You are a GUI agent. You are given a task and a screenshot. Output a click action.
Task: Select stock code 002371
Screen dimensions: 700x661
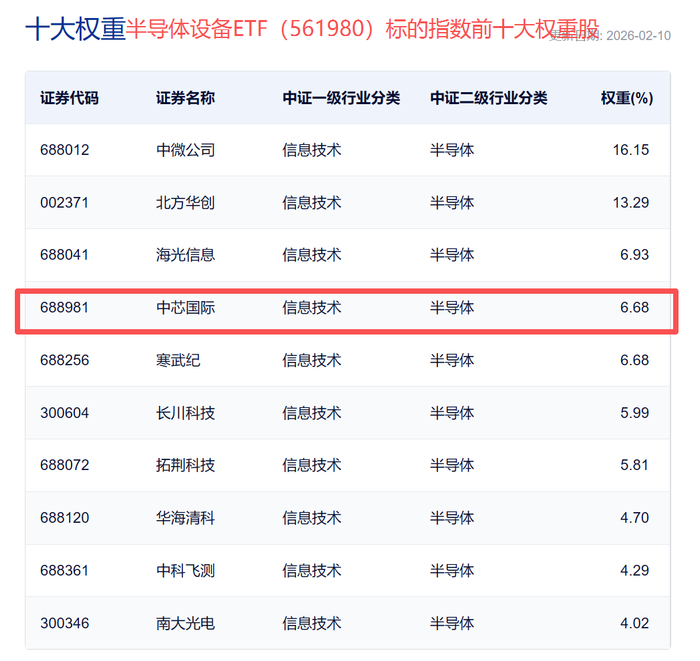point(65,203)
